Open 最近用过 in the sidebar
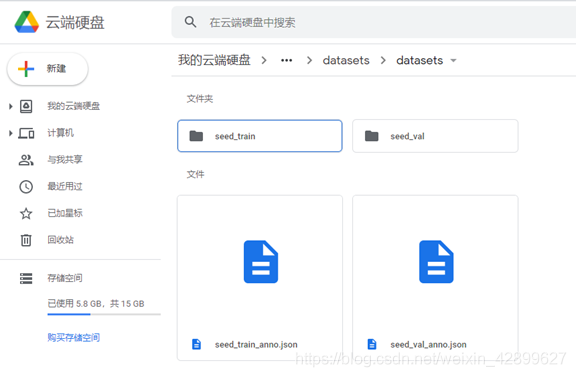The width and height of the screenshot is (576, 377). (x=65, y=186)
